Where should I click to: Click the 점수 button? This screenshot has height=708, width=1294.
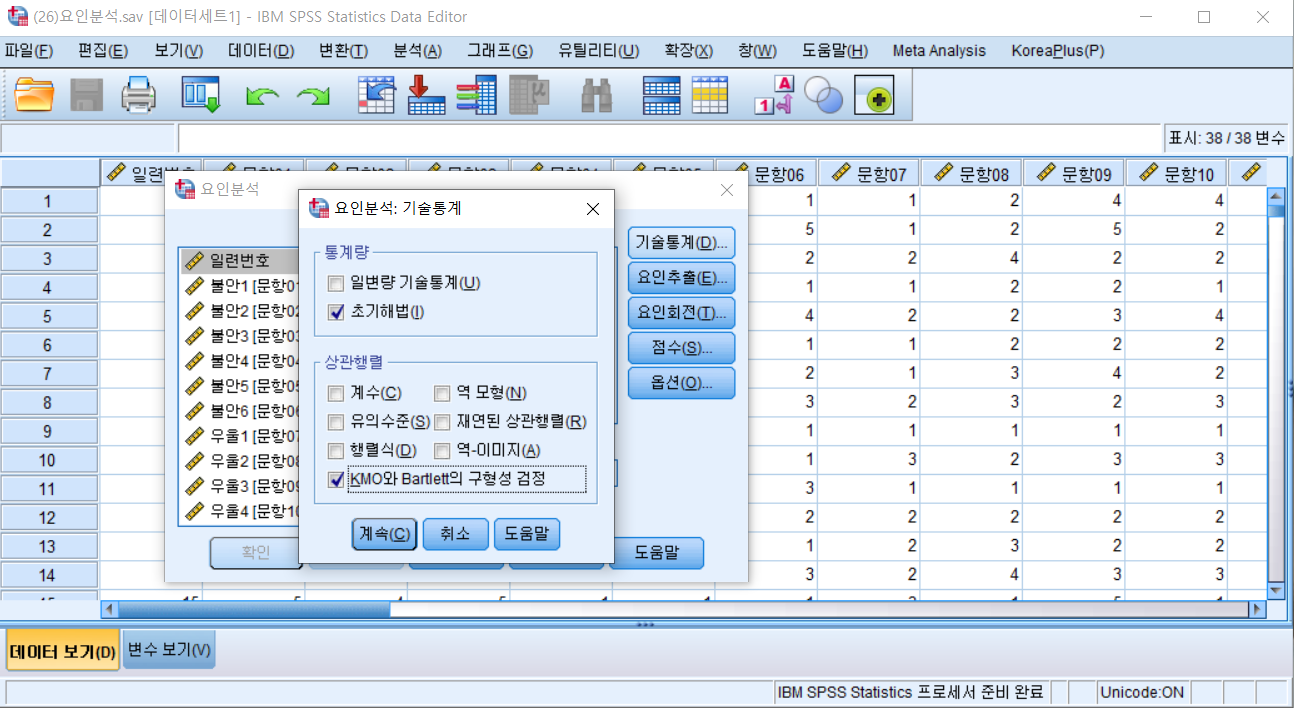click(682, 348)
